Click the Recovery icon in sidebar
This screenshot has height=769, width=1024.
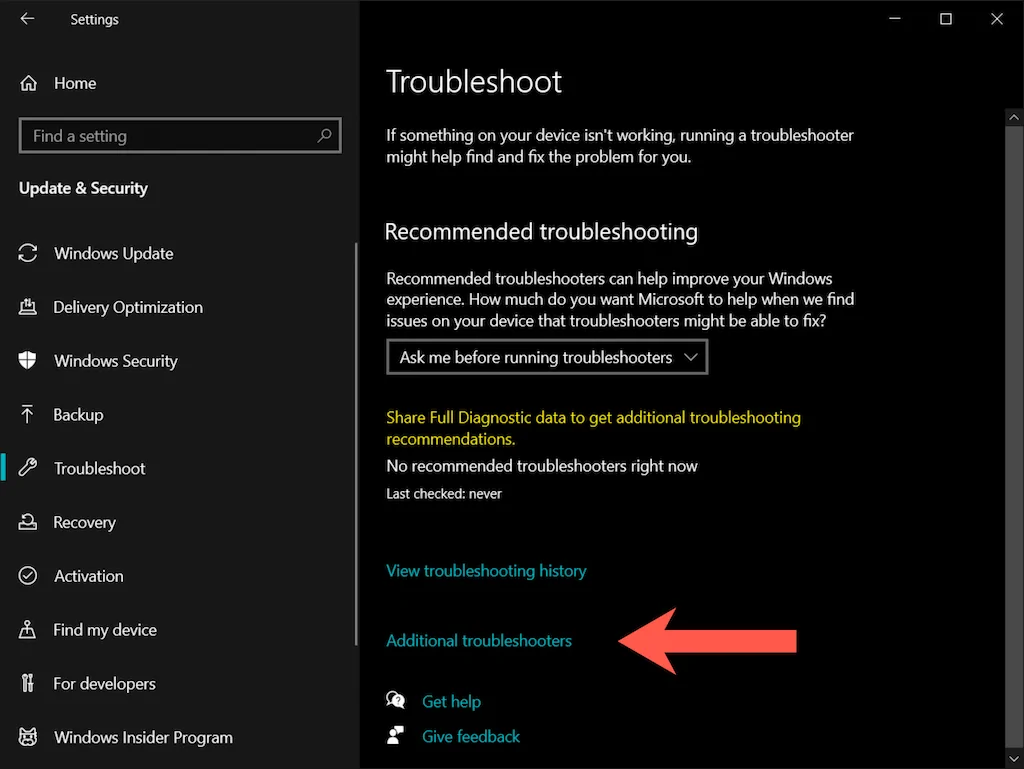point(28,523)
